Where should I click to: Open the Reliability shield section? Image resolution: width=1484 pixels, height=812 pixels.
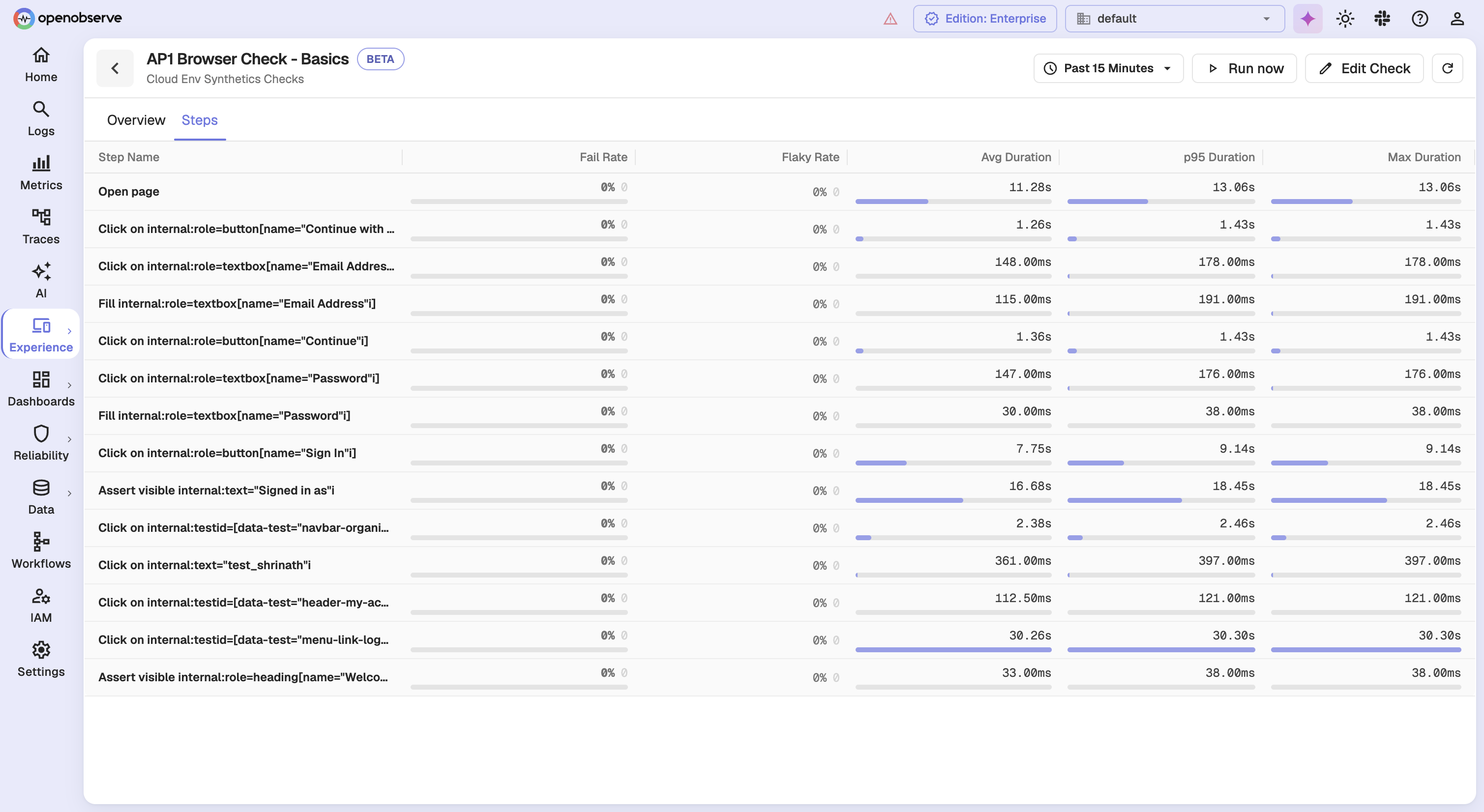pos(41,443)
